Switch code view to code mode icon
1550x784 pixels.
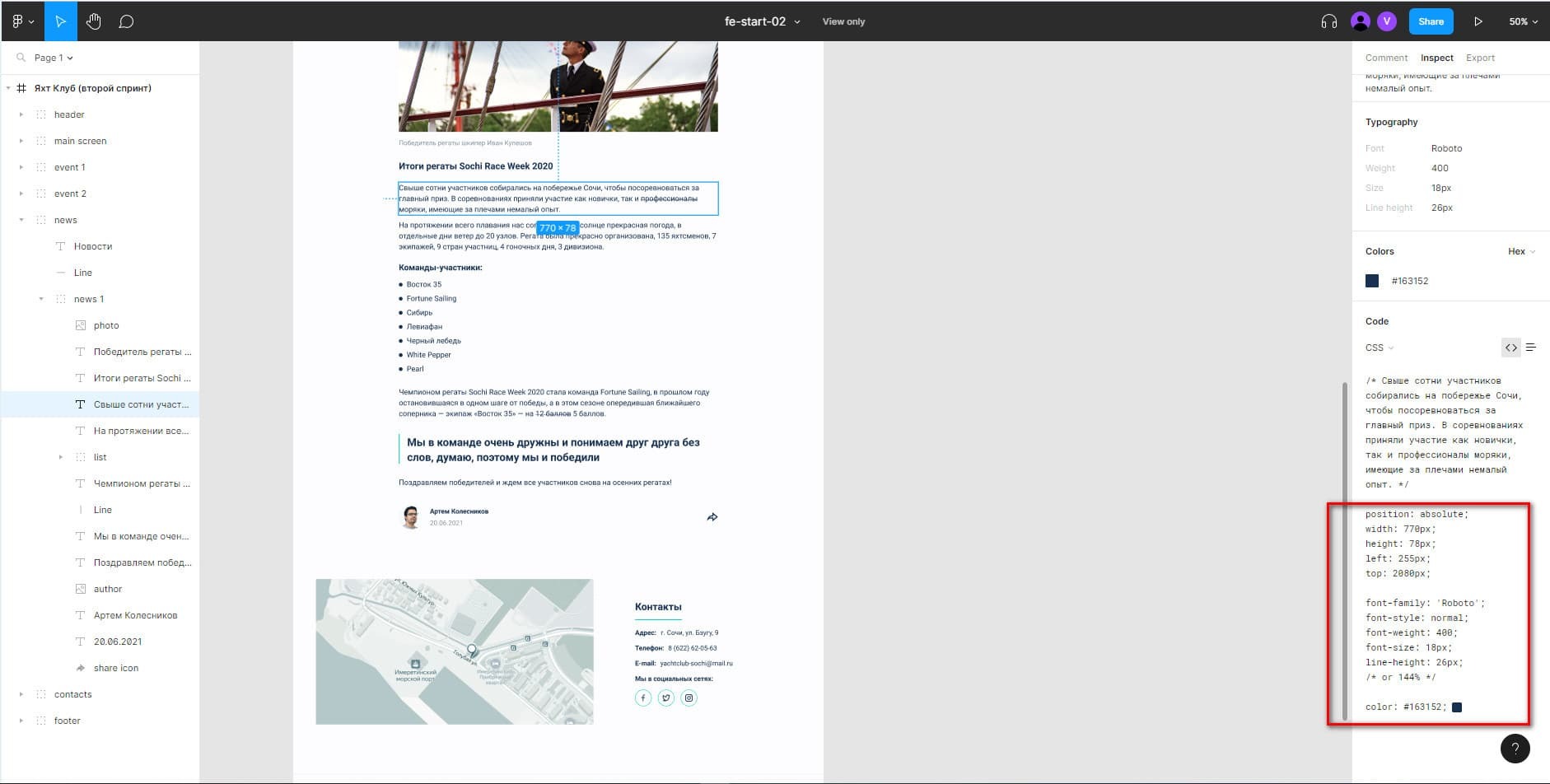1510,348
